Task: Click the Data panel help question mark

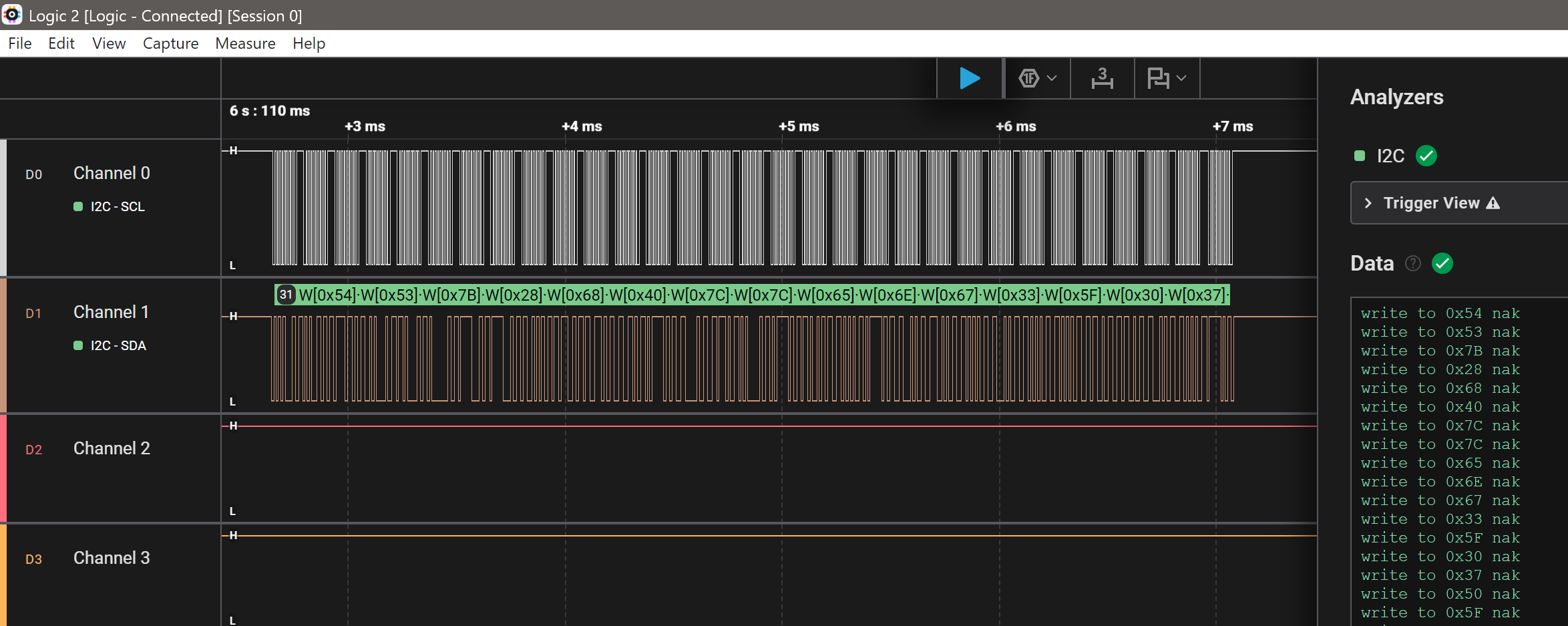Action: (x=1413, y=263)
